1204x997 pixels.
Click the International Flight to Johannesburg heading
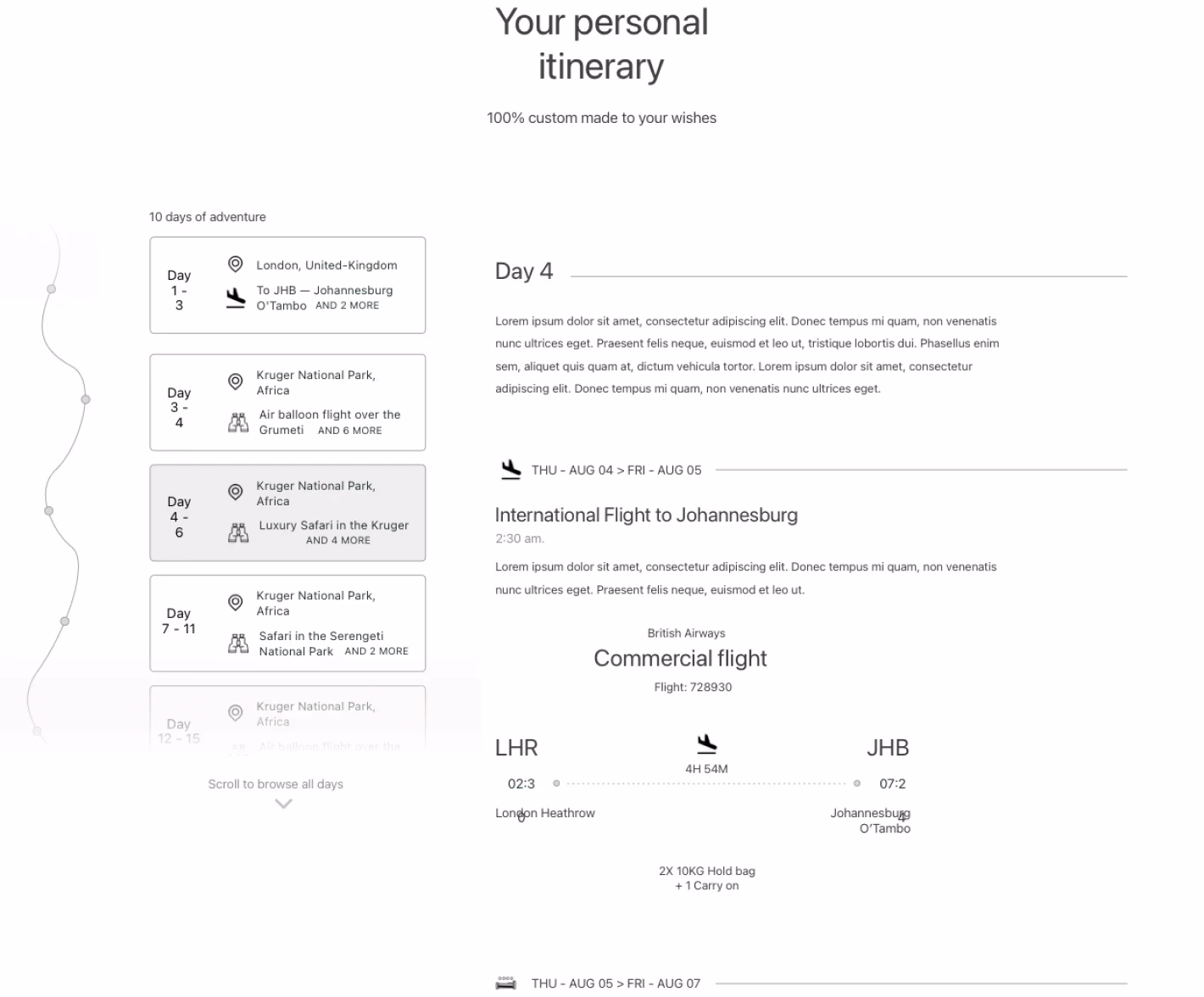click(x=646, y=515)
